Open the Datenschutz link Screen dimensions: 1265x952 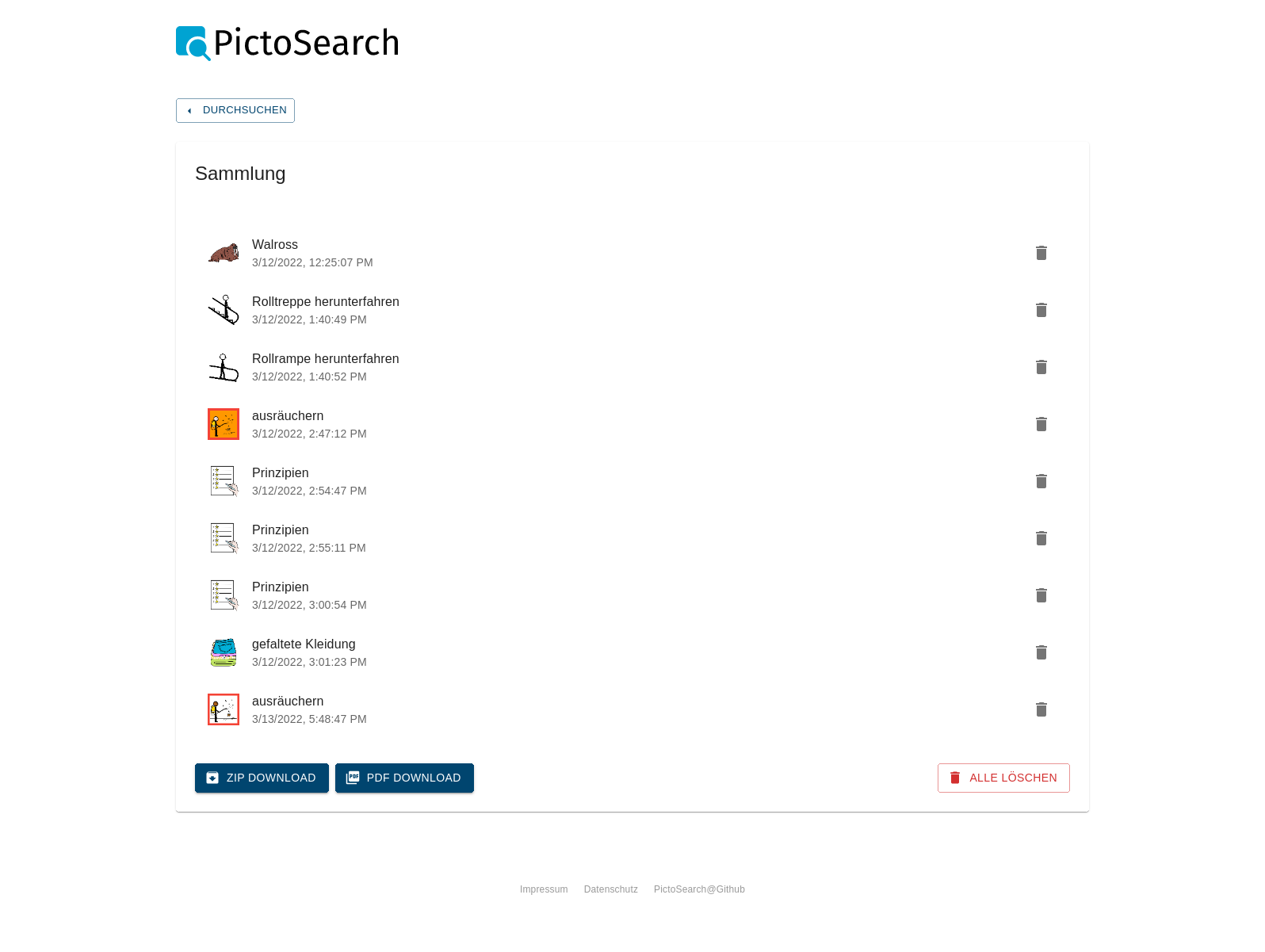click(611, 889)
